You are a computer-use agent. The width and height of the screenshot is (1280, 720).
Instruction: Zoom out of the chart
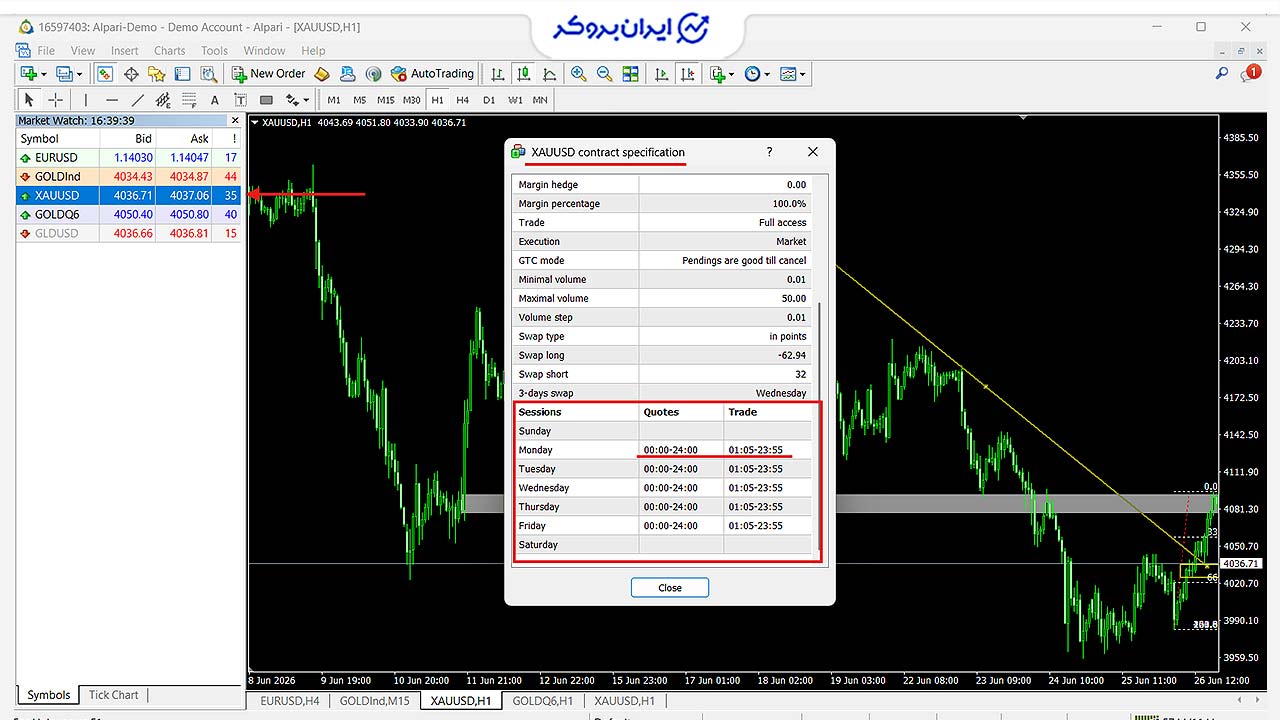604,73
